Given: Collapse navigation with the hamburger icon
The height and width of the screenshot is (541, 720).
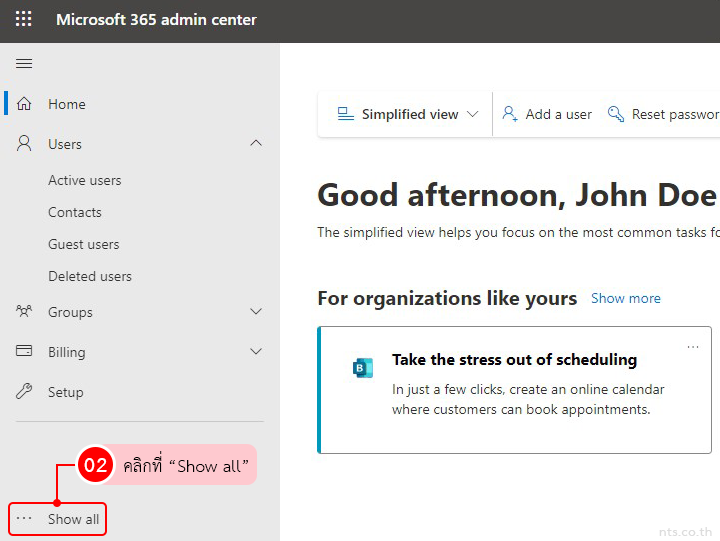Looking at the screenshot, I should [24, 63].
